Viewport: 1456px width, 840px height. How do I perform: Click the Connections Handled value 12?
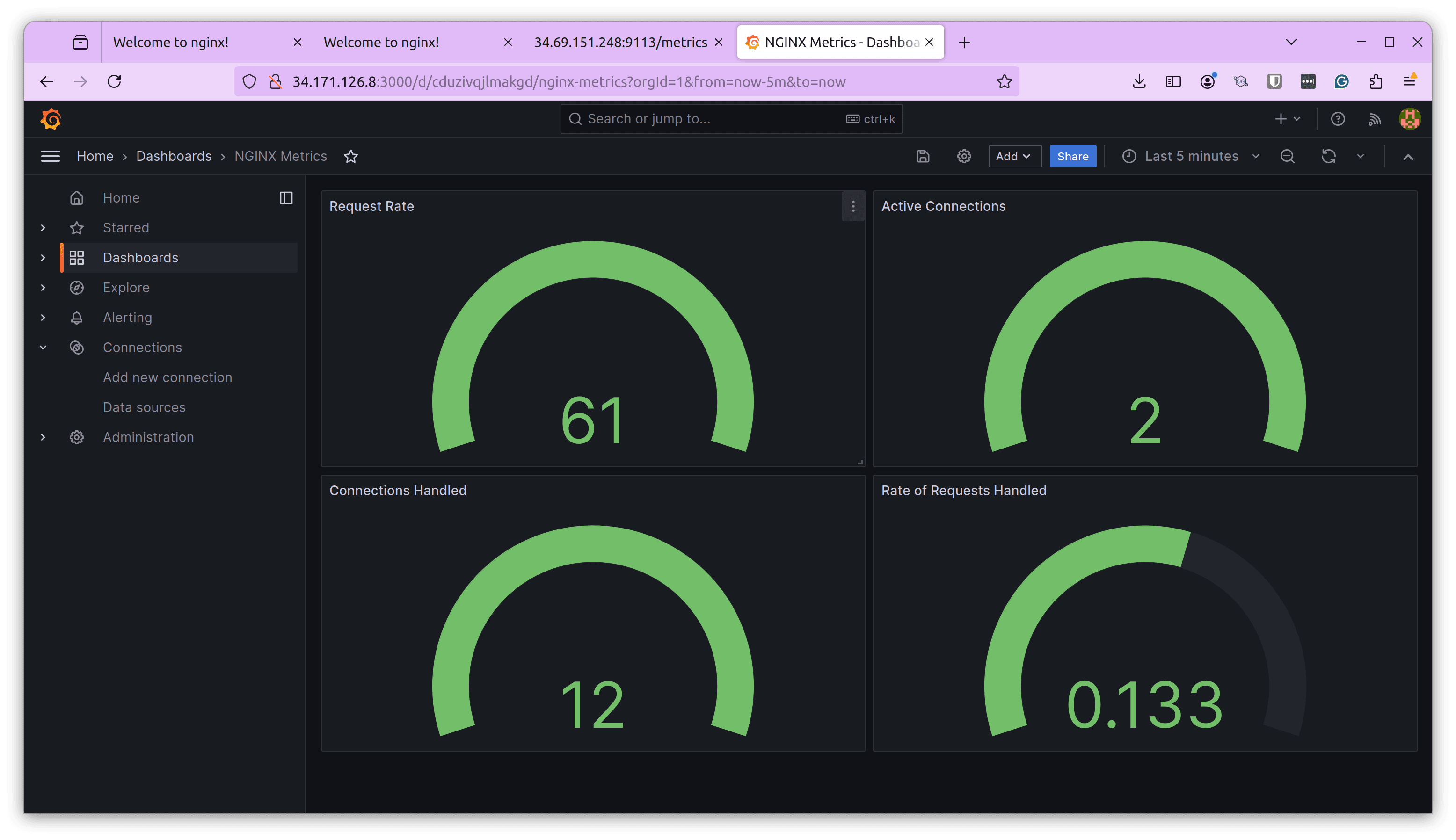[x=593, y=705]
